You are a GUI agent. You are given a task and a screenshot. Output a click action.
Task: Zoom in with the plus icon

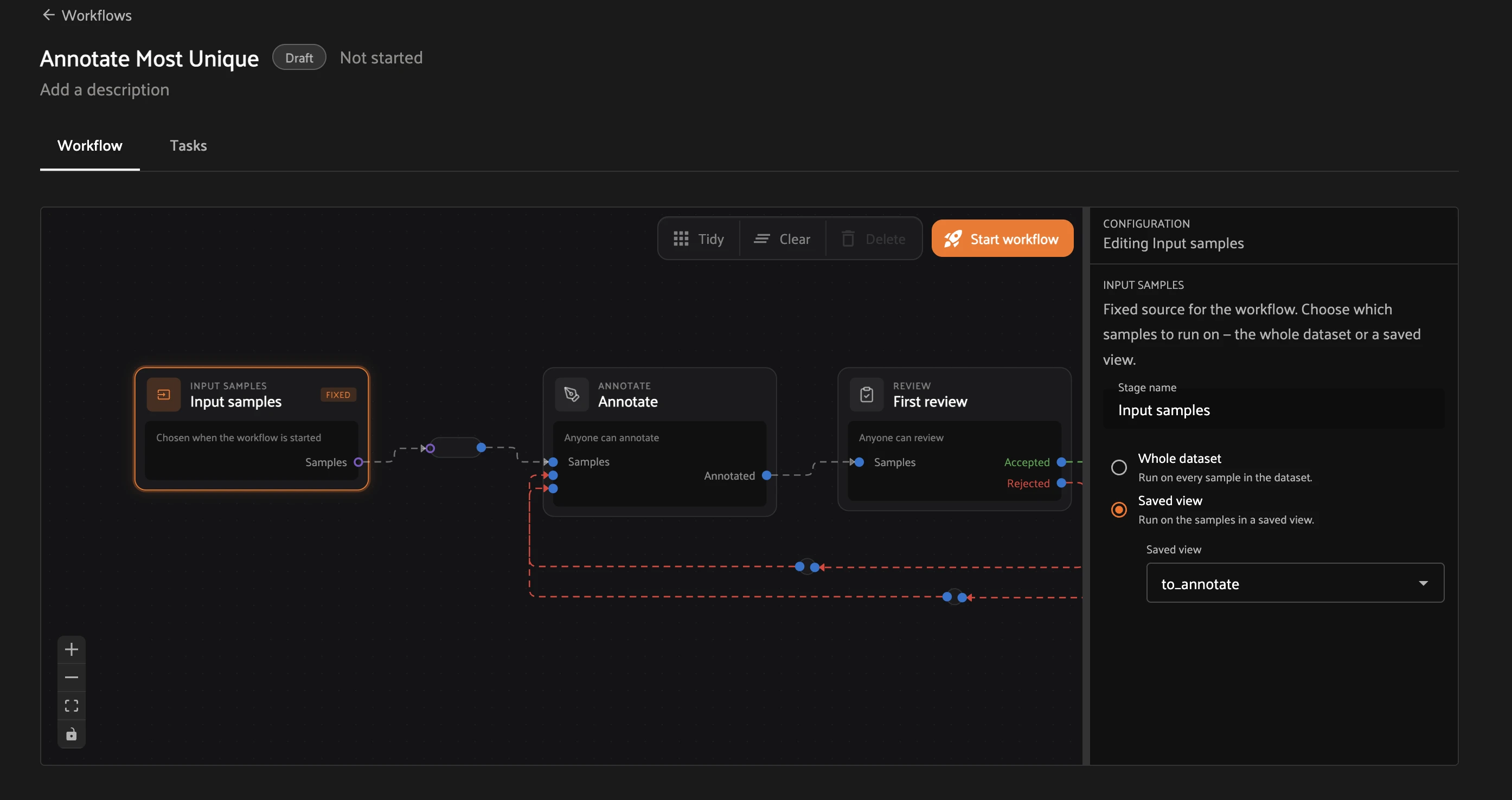coord(72,649)
